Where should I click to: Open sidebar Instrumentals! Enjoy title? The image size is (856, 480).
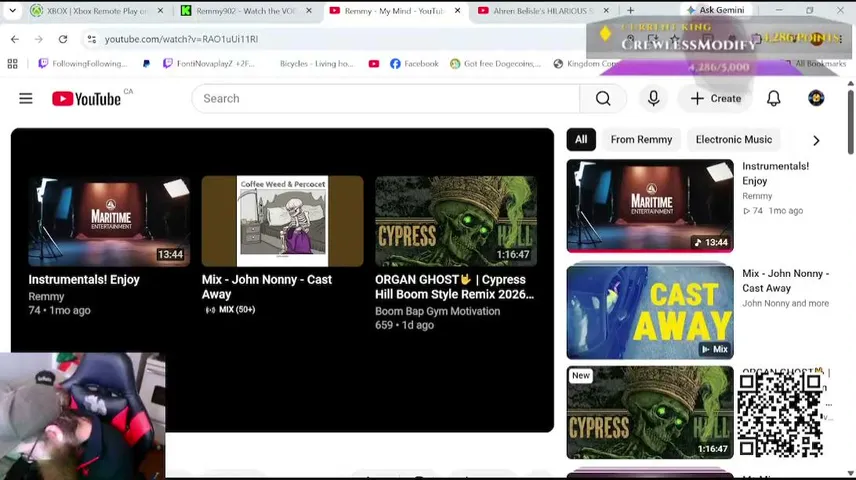coord(775,174)
